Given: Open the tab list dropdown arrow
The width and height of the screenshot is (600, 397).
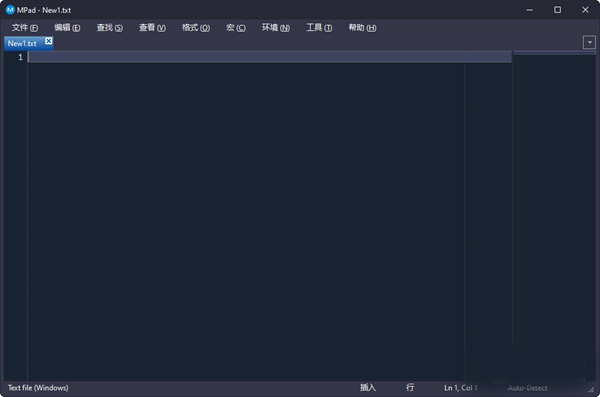Looking at the screenshot, I should pyautogui.click(x=589, y=42).
